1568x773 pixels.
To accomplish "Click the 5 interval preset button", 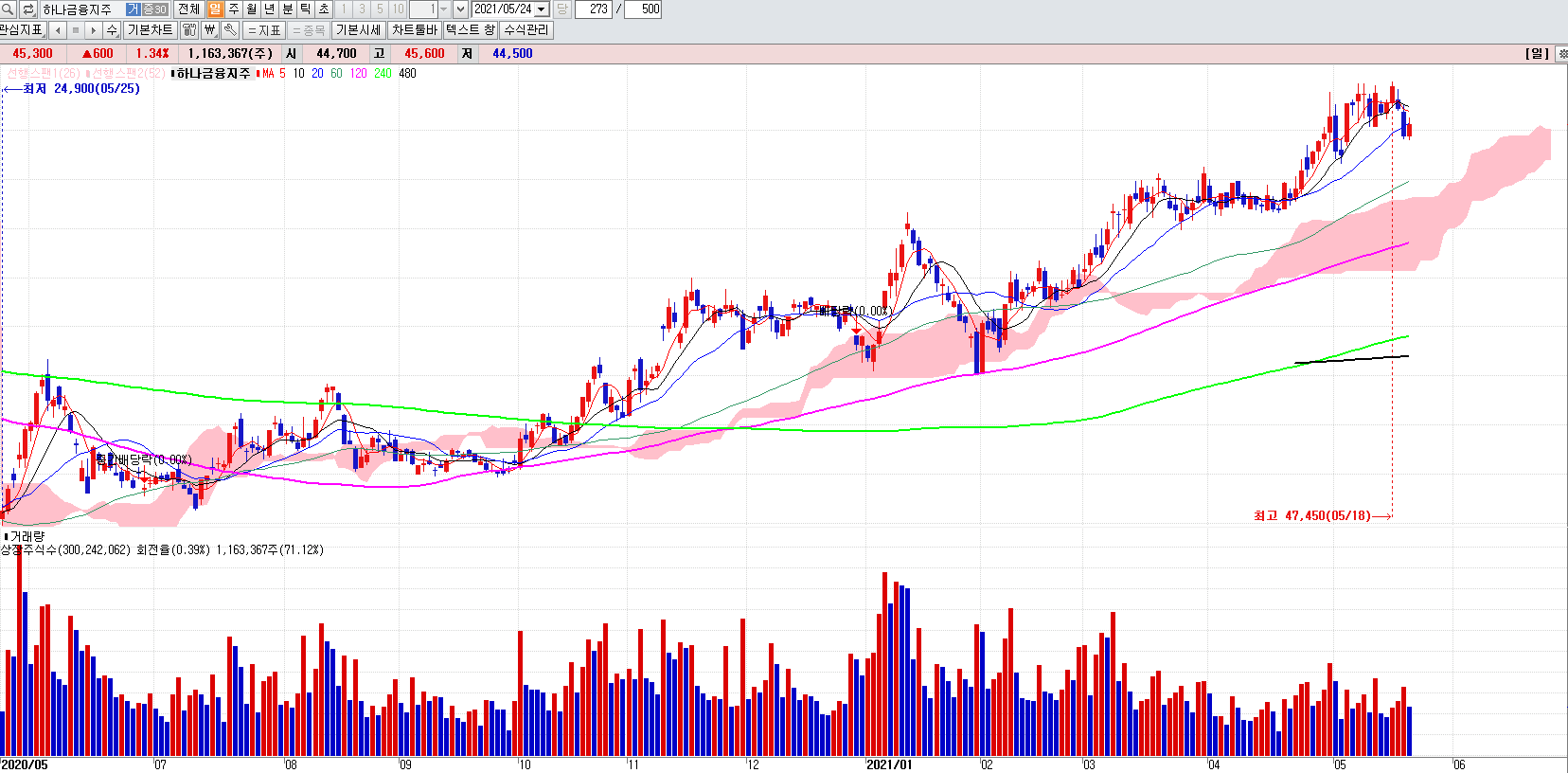I will click(x=380, y=9).
